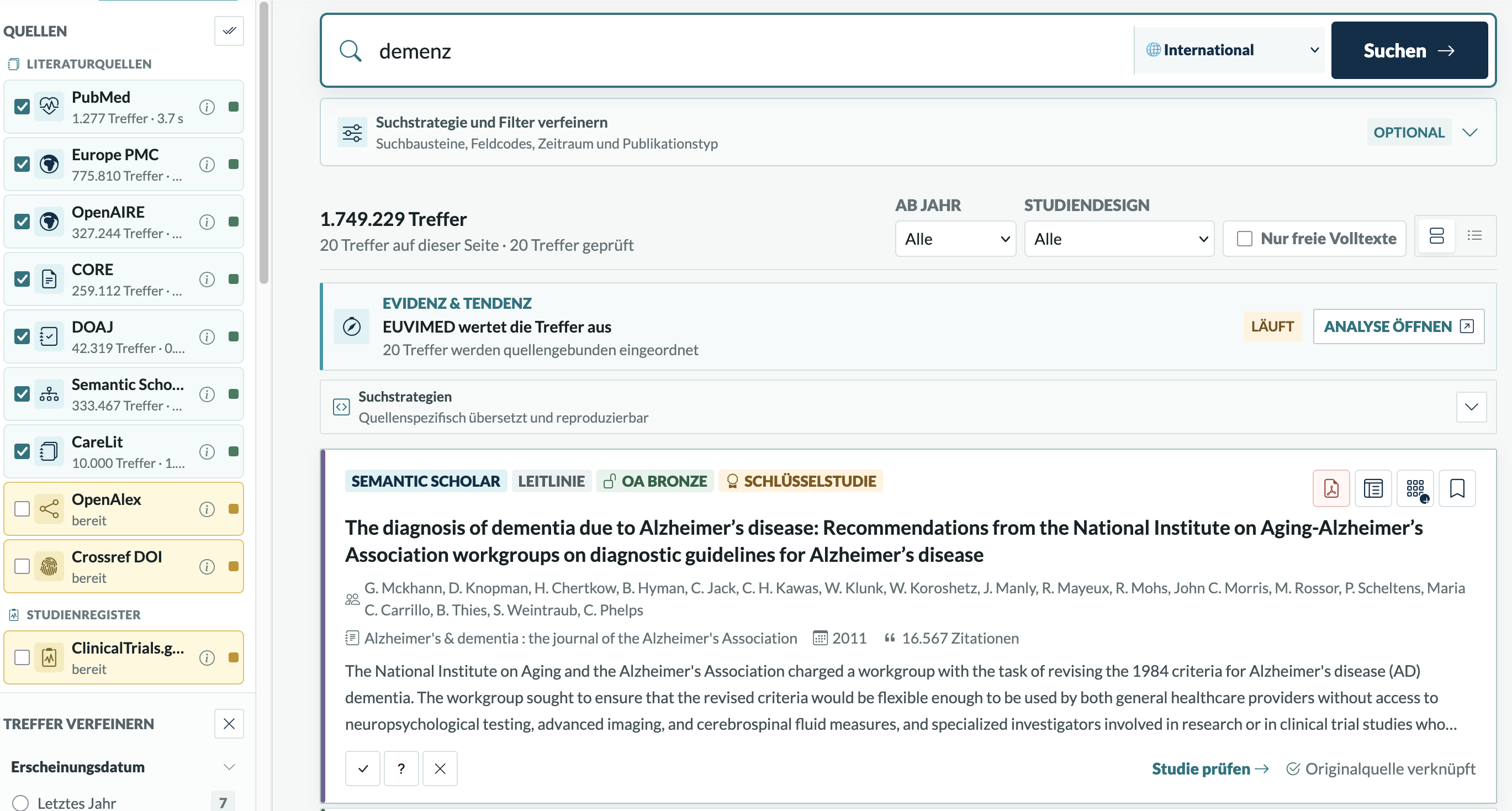Open the PDF of the Alzheimer's guideline
This screenshot has width=1512, height=811.
coord(1331,488)
